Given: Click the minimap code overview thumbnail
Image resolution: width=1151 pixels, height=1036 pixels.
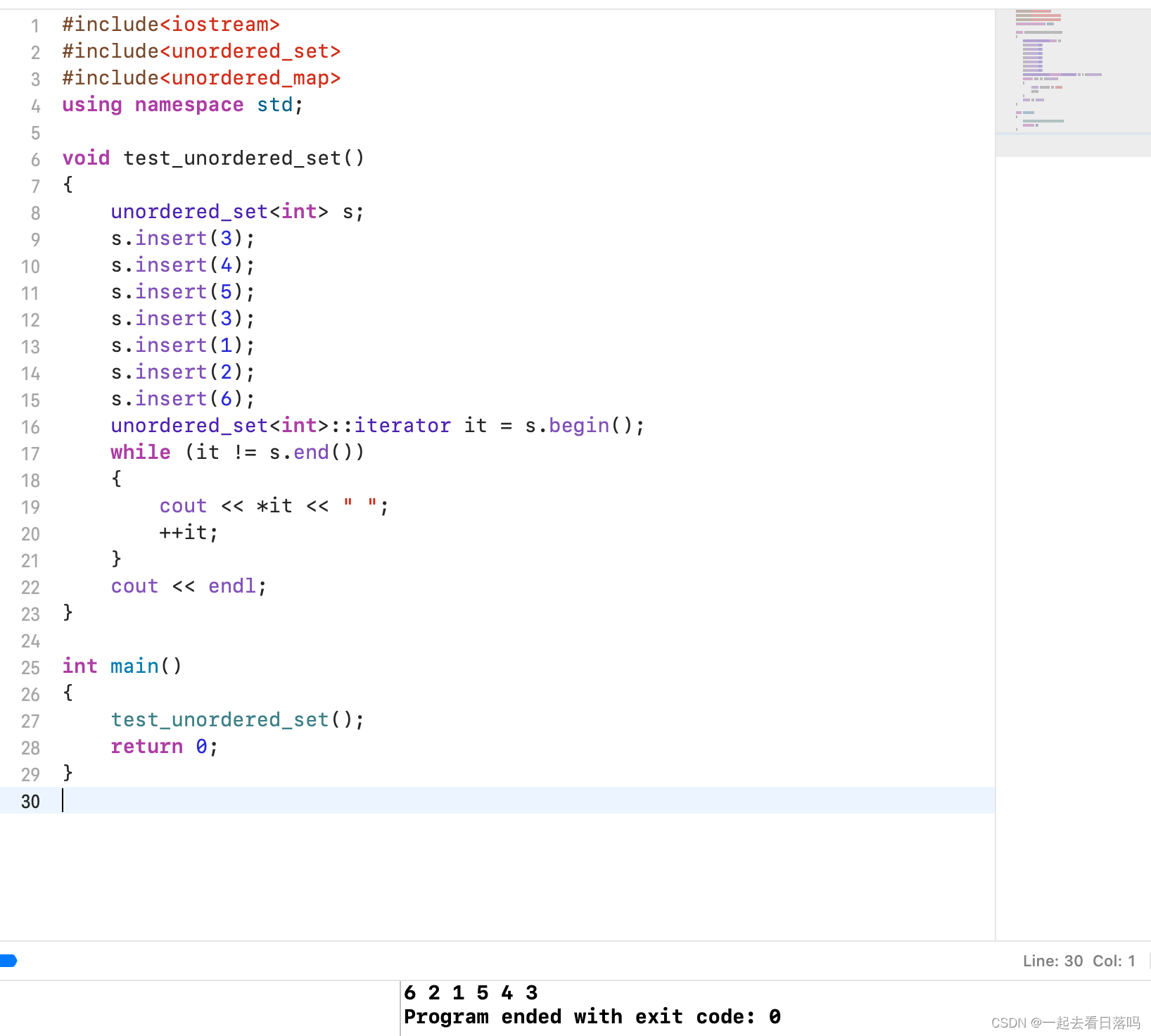Looking at the screenshot, I should [1073, 83].
